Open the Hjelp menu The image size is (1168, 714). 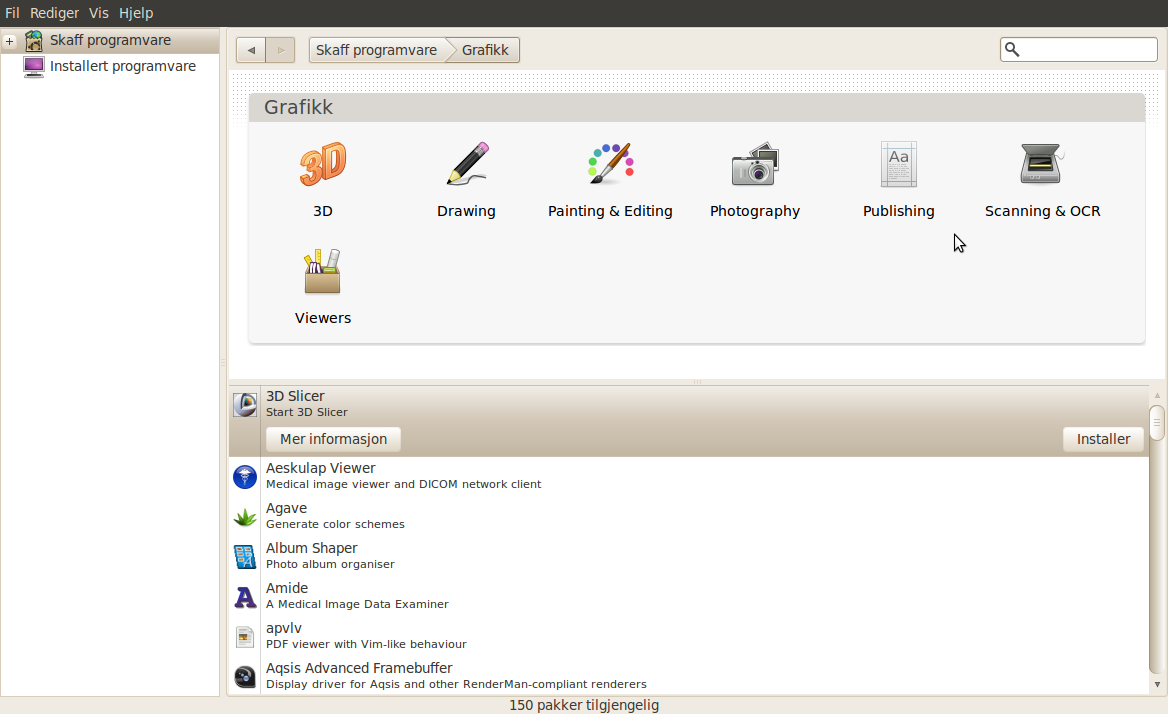(136, 13)
